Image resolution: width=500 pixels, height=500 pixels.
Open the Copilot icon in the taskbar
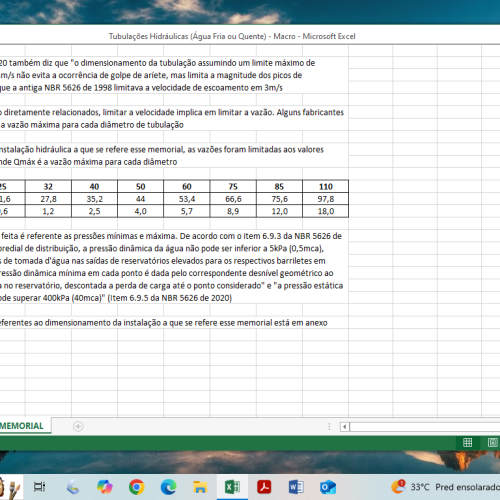point(105,487)
